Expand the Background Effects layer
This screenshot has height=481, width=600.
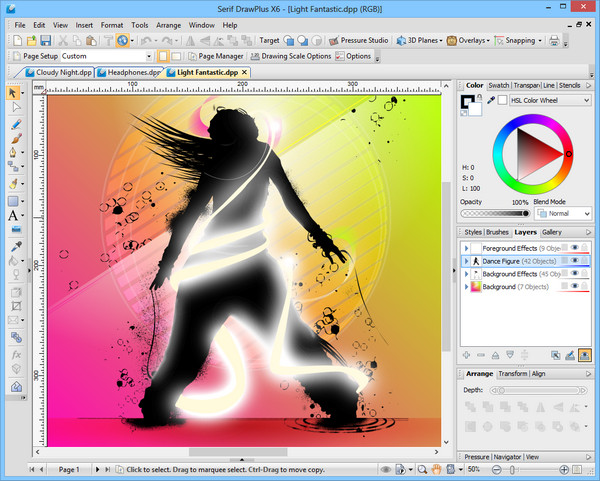pos(466,273)
